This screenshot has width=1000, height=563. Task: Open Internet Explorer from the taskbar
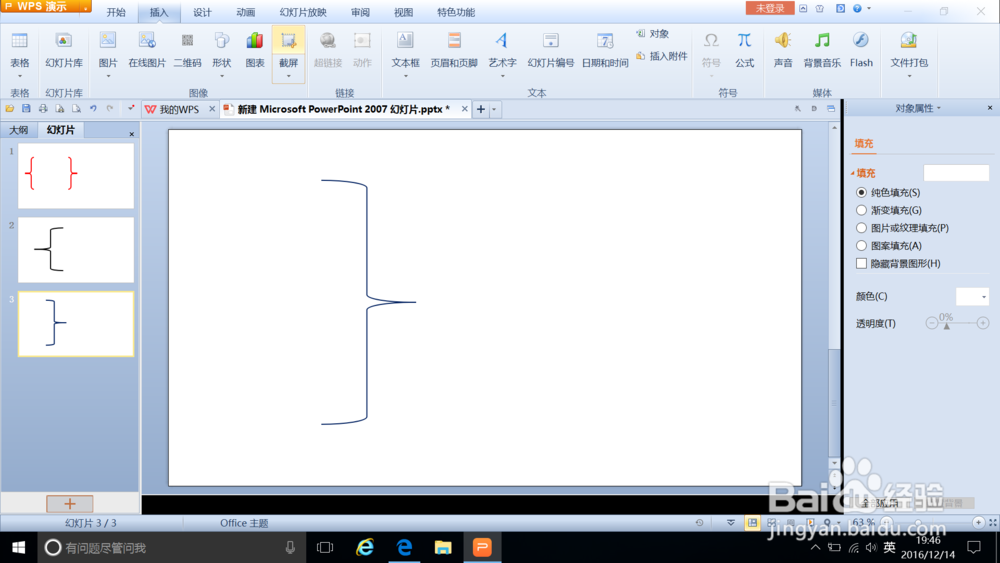[x=365, y=547]
